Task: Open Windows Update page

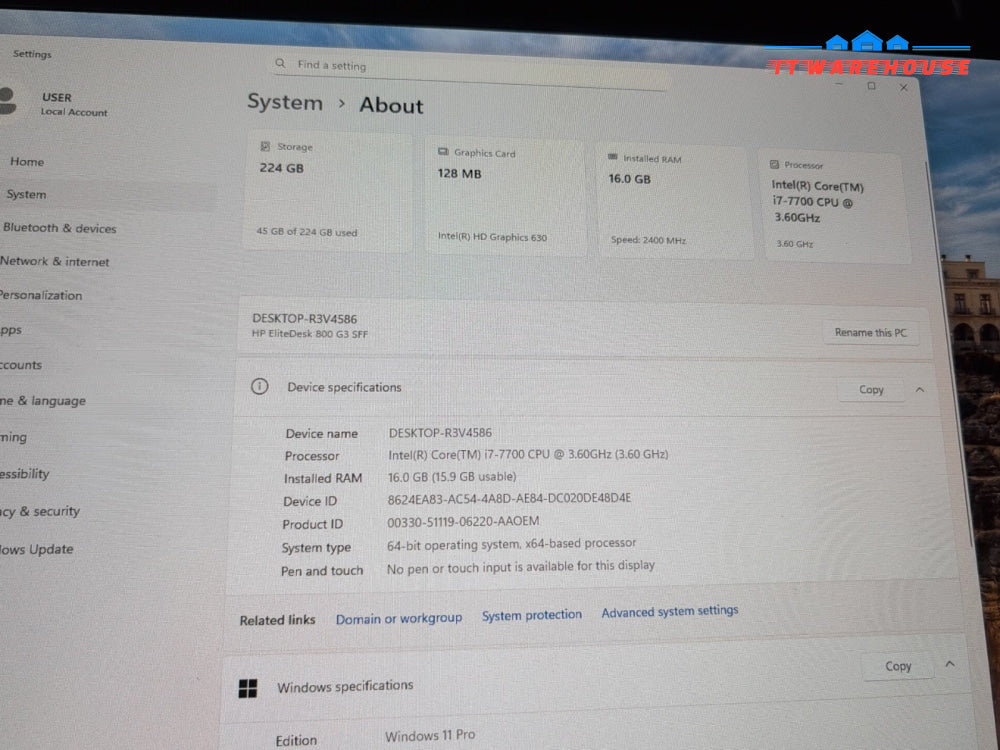Action: pos(36,549)
